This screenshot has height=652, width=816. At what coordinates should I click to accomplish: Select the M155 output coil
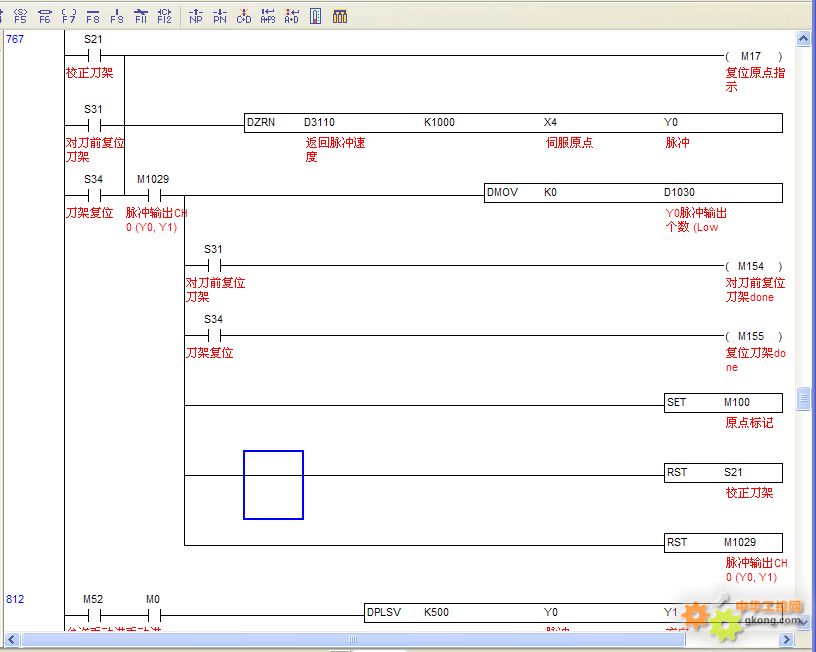[x=754, y=336]
